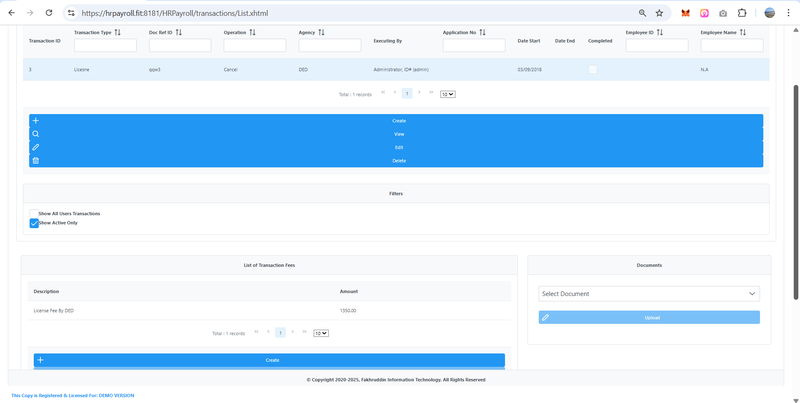Select page 1 in fees paginator
The image size is (800, 403).
coord(280,332)
